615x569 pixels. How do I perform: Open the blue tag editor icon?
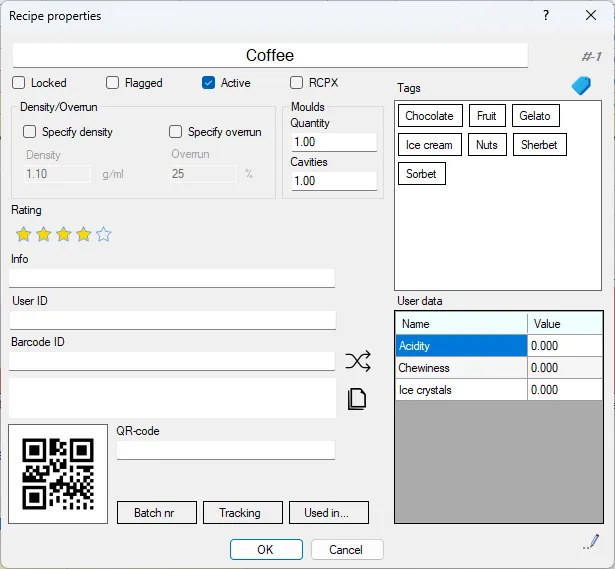[x=581, y=85]
